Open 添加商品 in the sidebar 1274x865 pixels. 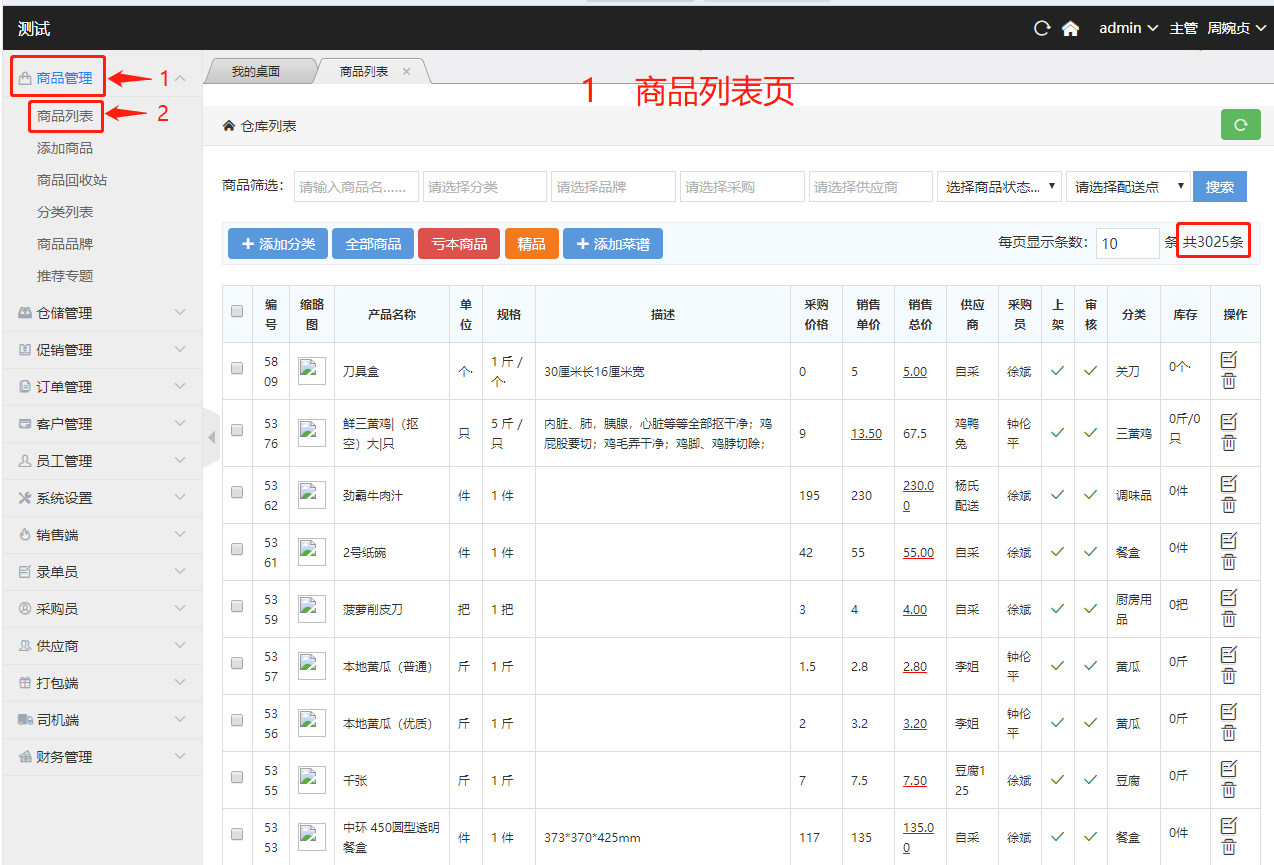(x=65, y=148)
